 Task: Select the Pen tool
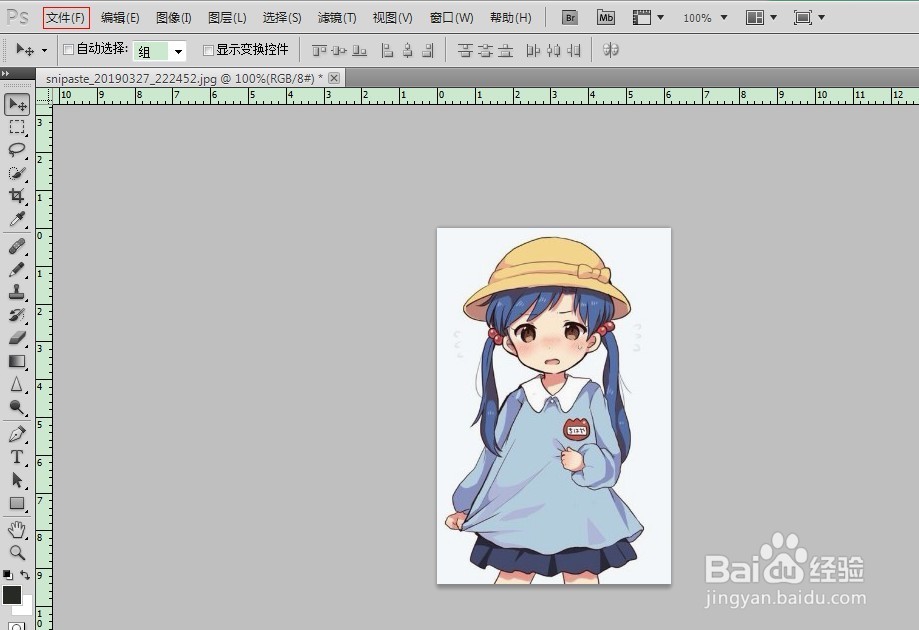click(17, 434)
